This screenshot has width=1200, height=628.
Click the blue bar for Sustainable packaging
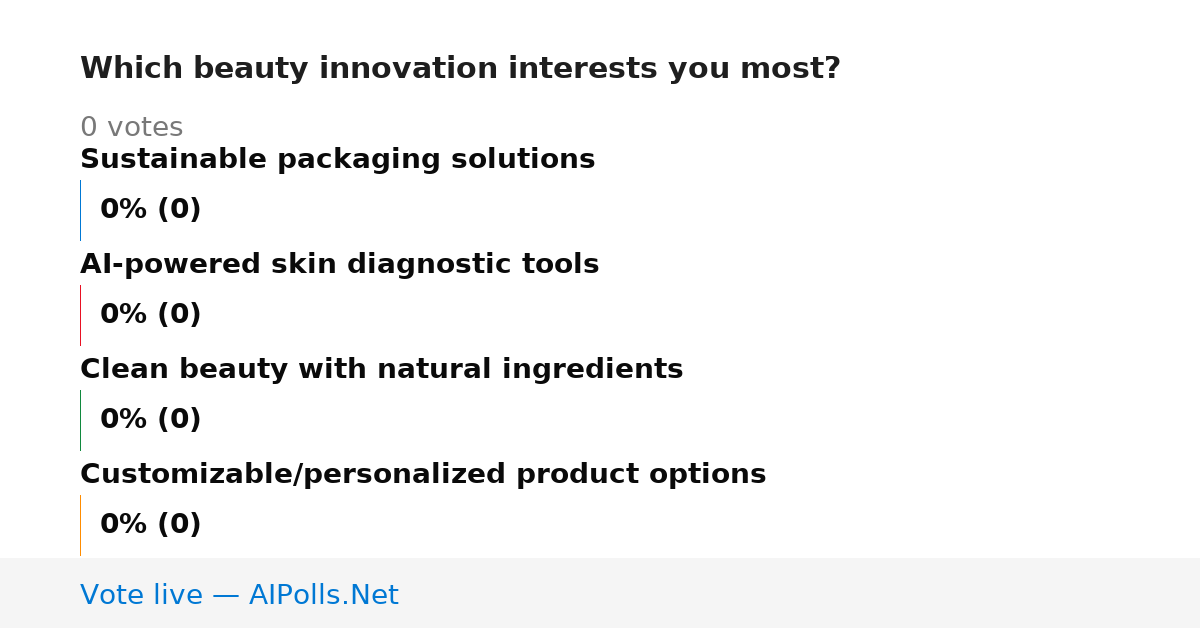click(x=80, y=210)
